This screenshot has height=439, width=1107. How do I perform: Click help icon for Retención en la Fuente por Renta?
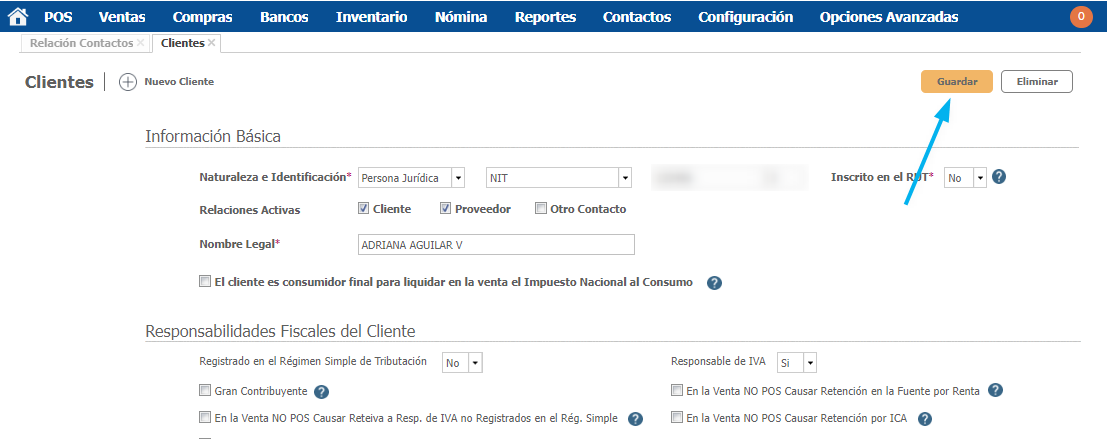point(995,391)
